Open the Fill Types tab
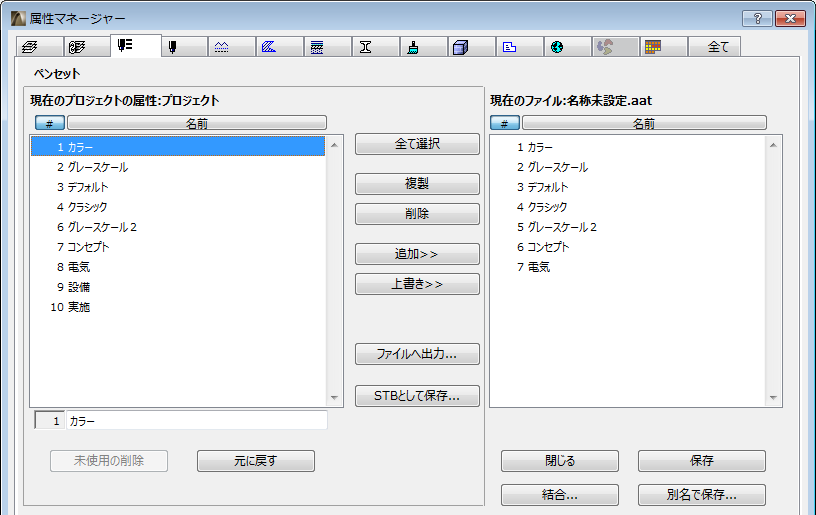The height and width of the screenshot is (515, 816). pyautogui.click(x=279, y=47)
